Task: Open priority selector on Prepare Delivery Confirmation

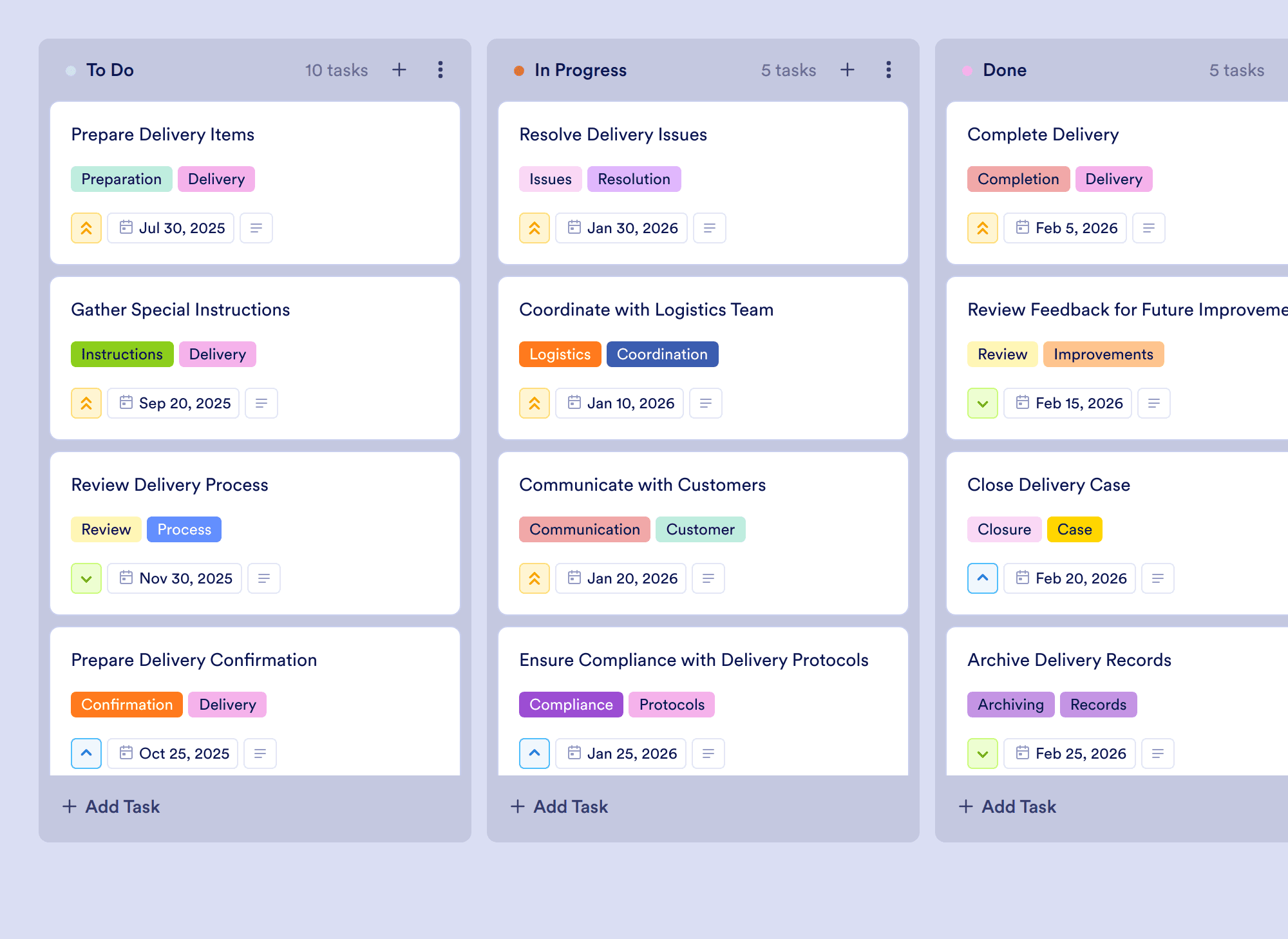Action: click(86, 754)
